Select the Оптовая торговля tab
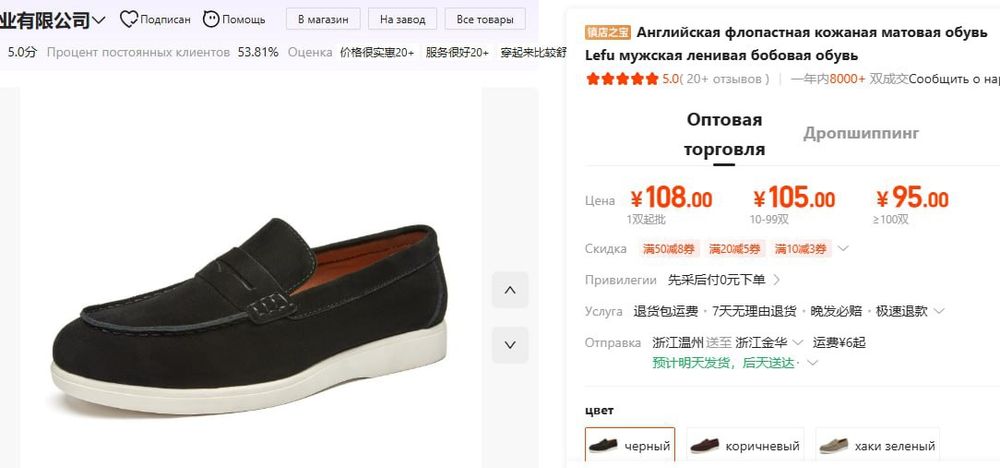The height and width of the screenshot is (468, 1000). coord(724,134)
